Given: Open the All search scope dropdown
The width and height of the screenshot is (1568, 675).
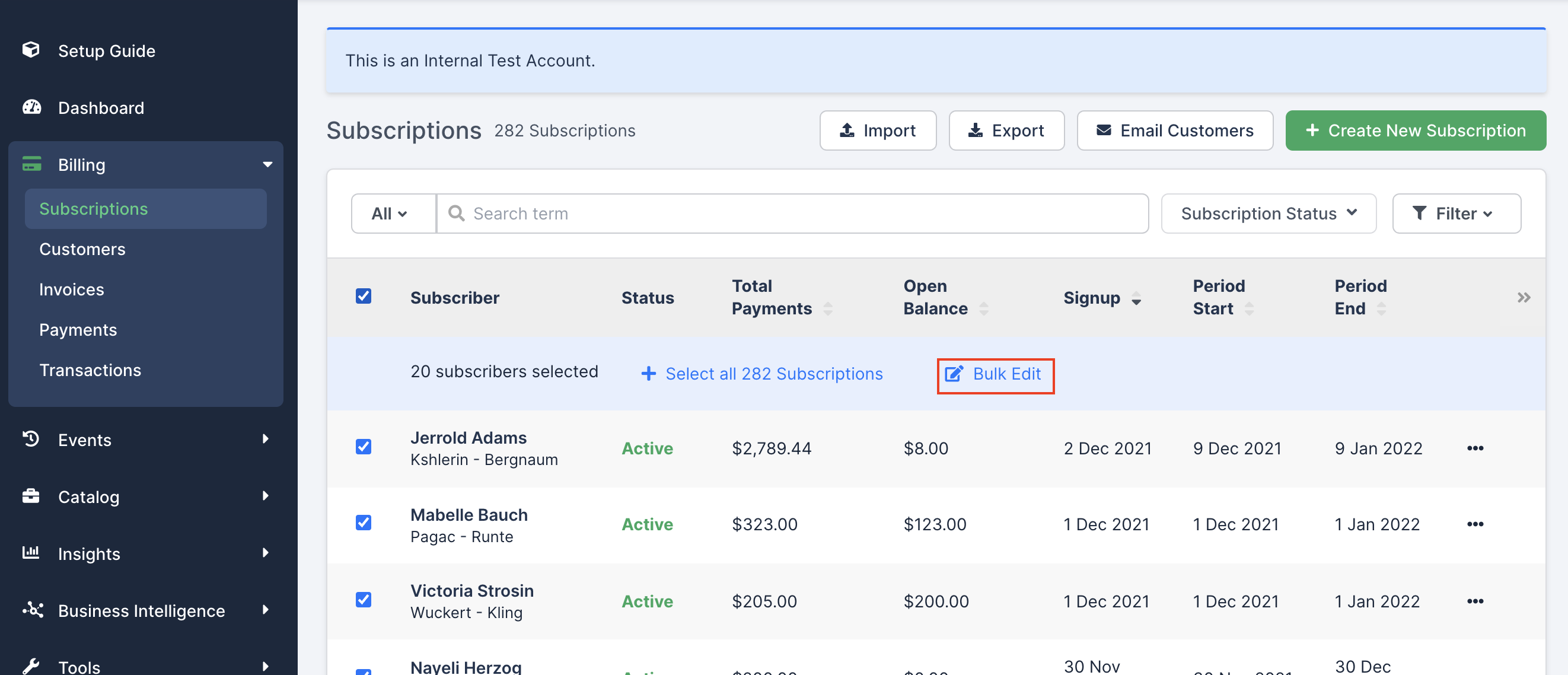Looking at the screenshot, I should pos(393,214).
